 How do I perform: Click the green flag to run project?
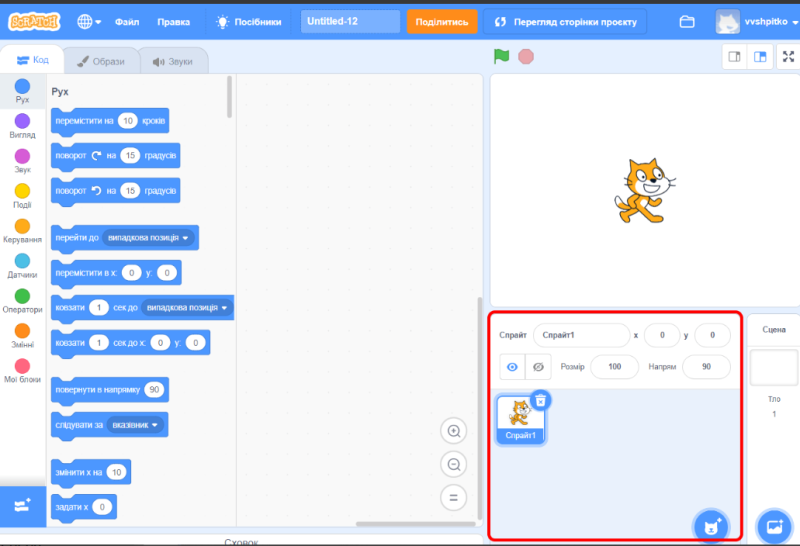point(501,57)
